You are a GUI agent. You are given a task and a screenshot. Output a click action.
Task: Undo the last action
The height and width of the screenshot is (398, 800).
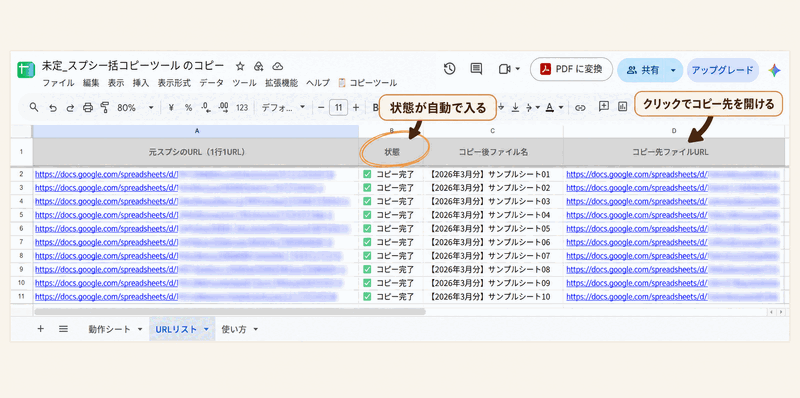(x=53, y=108)
